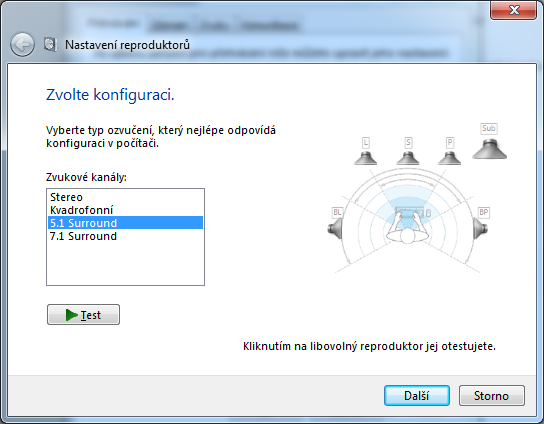The image size is (544, 424).
Task: Test the right front speaker (P)
Action: (449, 158)
